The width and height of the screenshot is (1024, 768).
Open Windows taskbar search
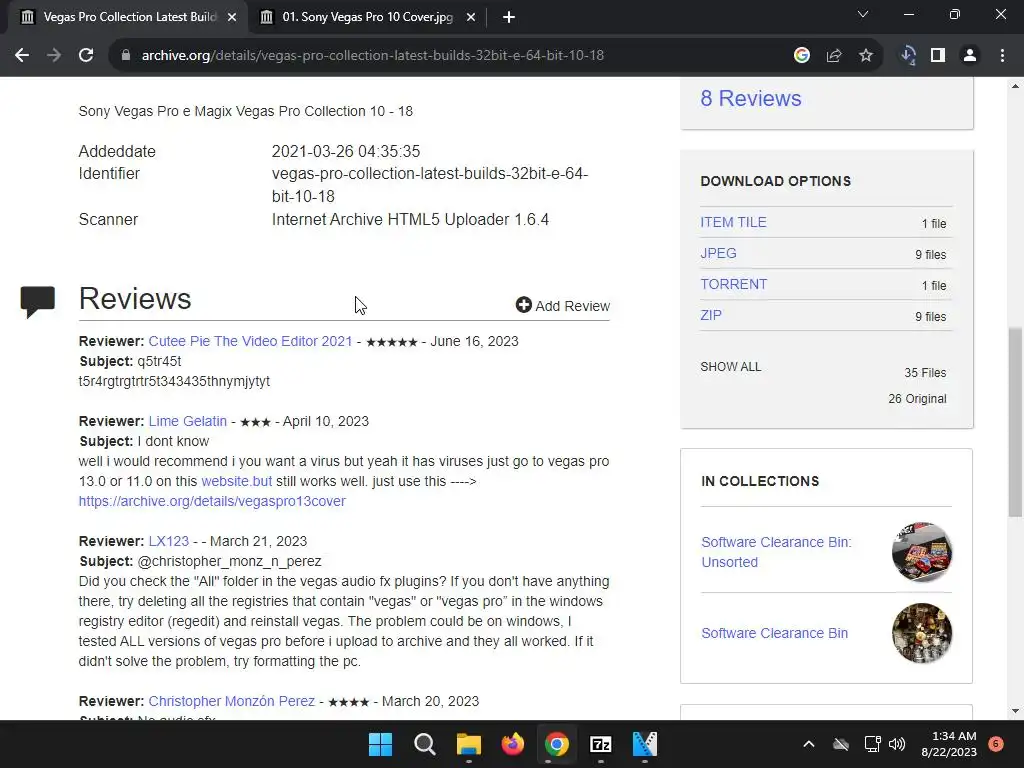424,744
